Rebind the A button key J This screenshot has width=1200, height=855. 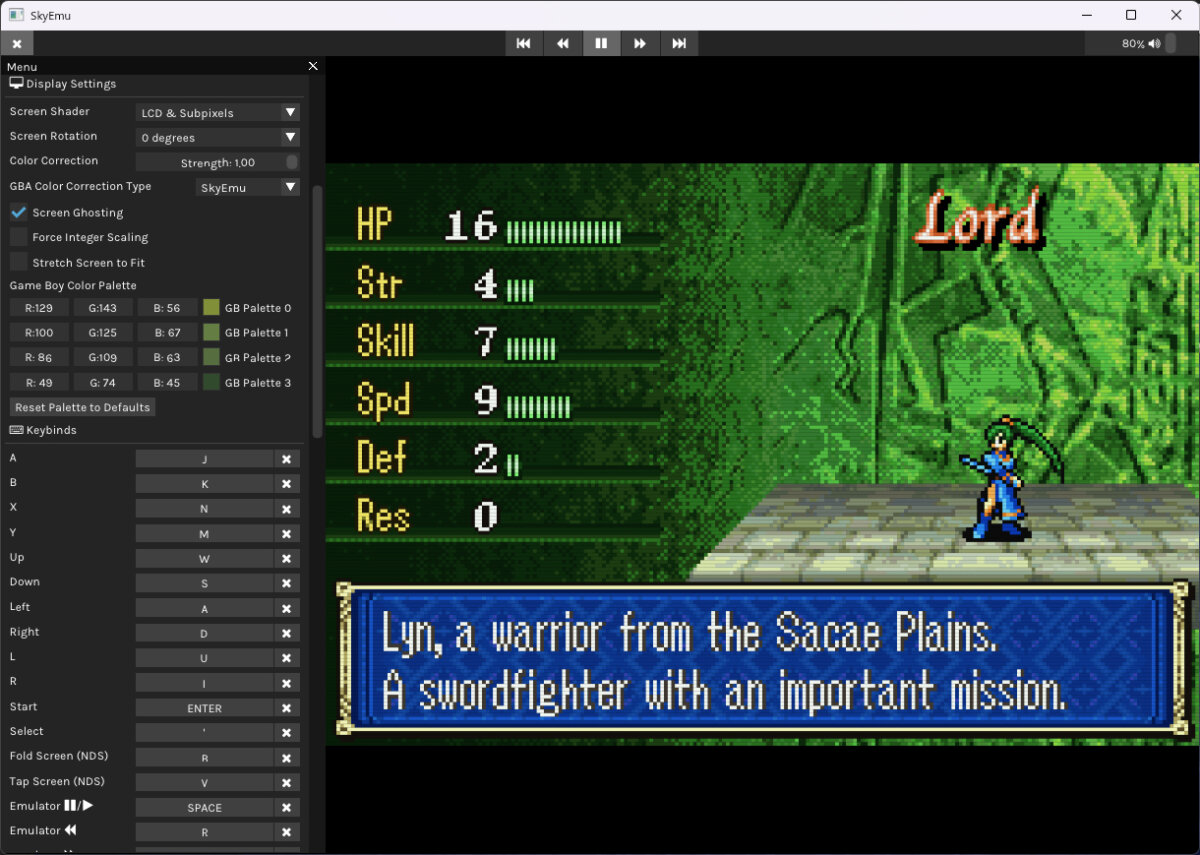click(x=204, y=459)
